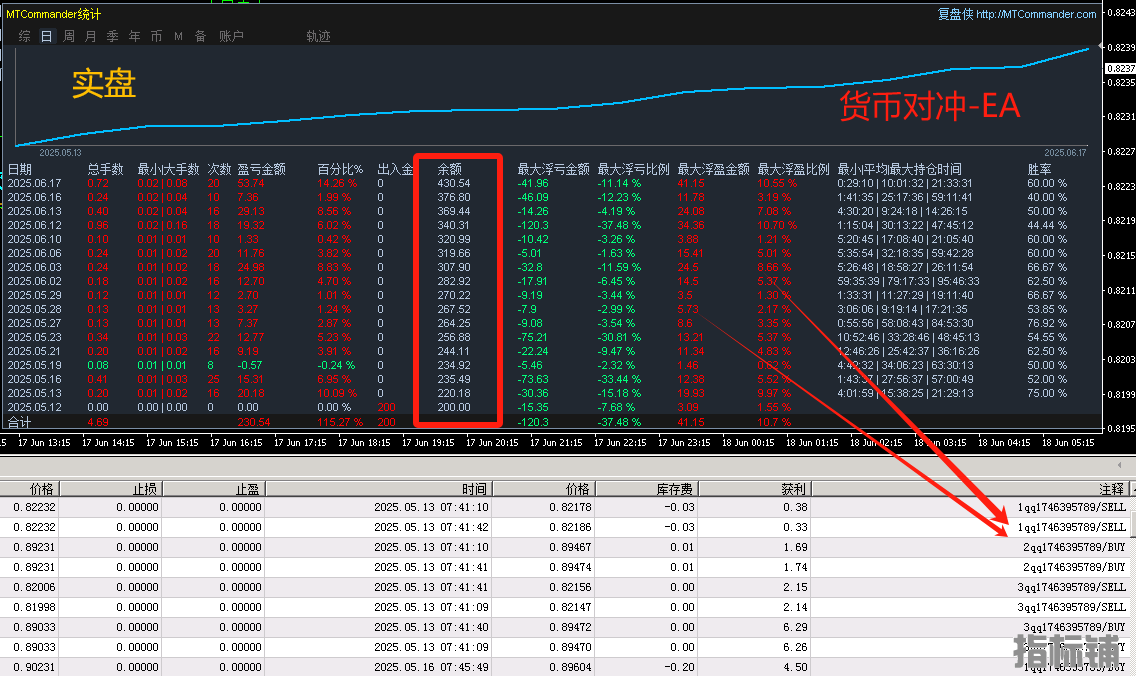Click the 0.38 profit cell
This screenshot has width=1136, height=676.
pyautogui.click(x=795, y=507)
